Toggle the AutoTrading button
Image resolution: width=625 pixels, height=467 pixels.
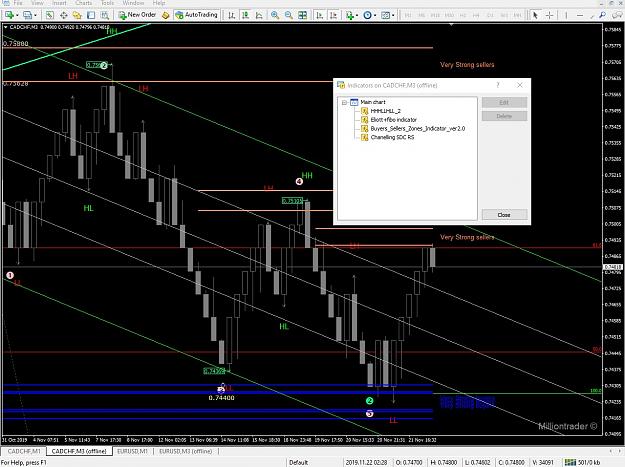coord(197,15)
